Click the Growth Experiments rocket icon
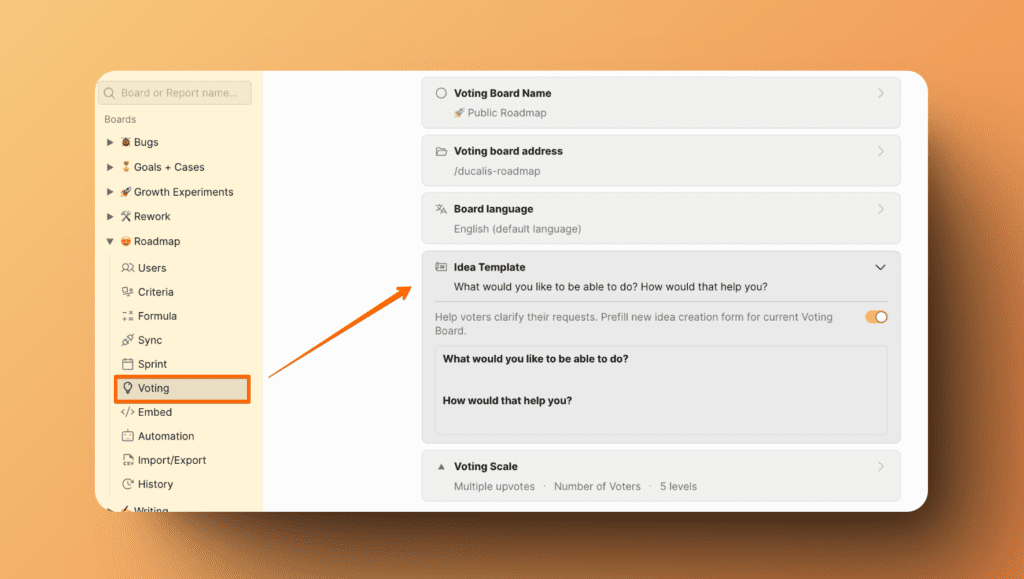The width and height of the screenshot is (1024, 579). point(124,191)
